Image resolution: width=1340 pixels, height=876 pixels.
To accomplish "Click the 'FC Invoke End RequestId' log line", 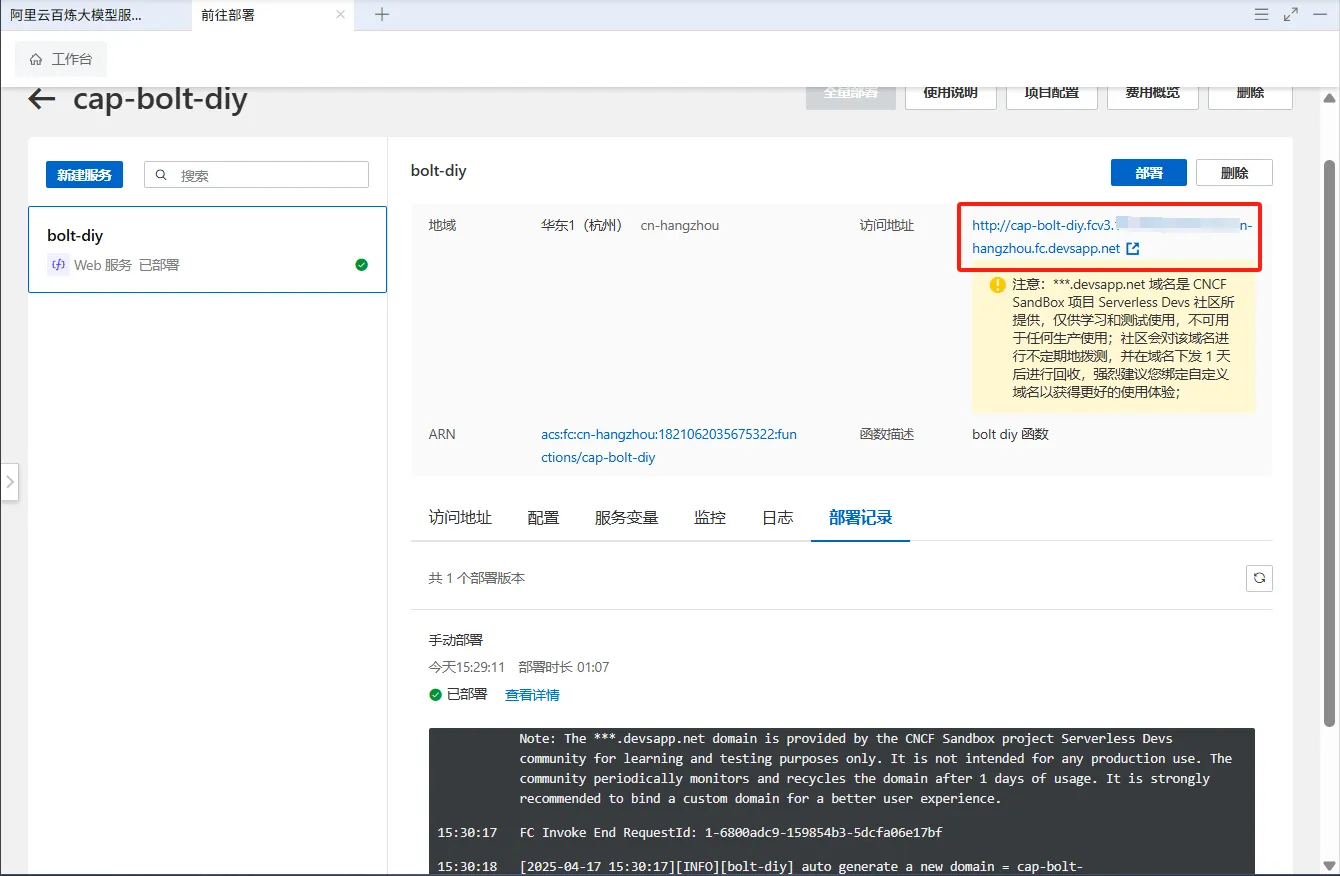I will [x=731, y=833].
